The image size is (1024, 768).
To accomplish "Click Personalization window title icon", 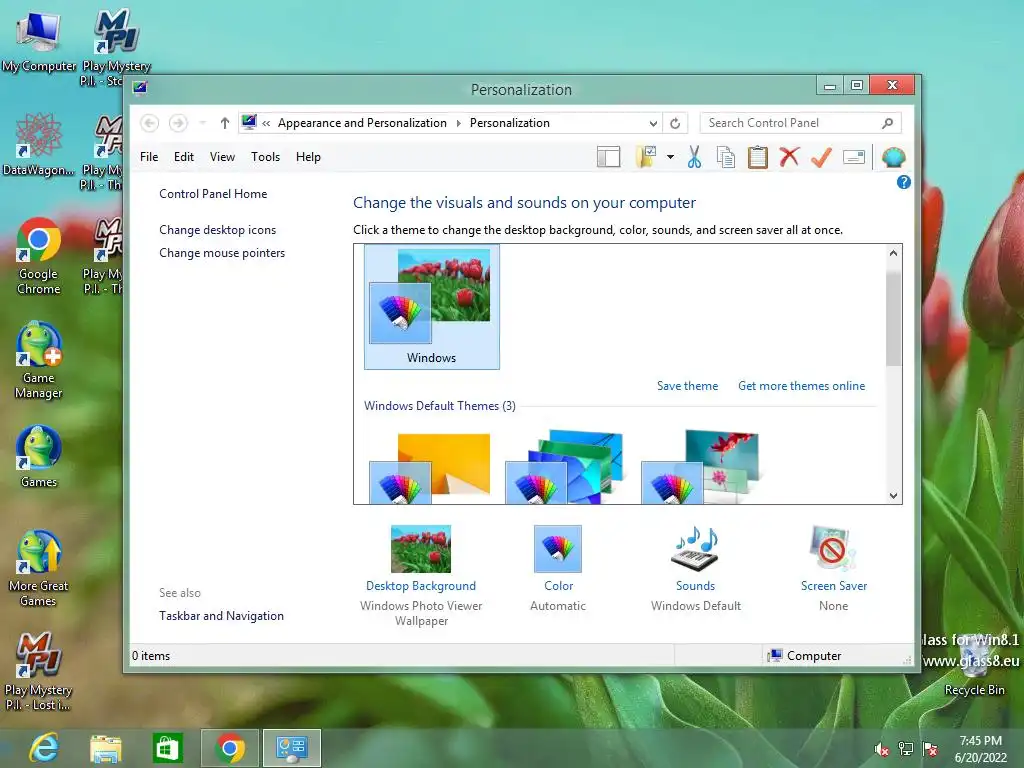I will [140, 88].
